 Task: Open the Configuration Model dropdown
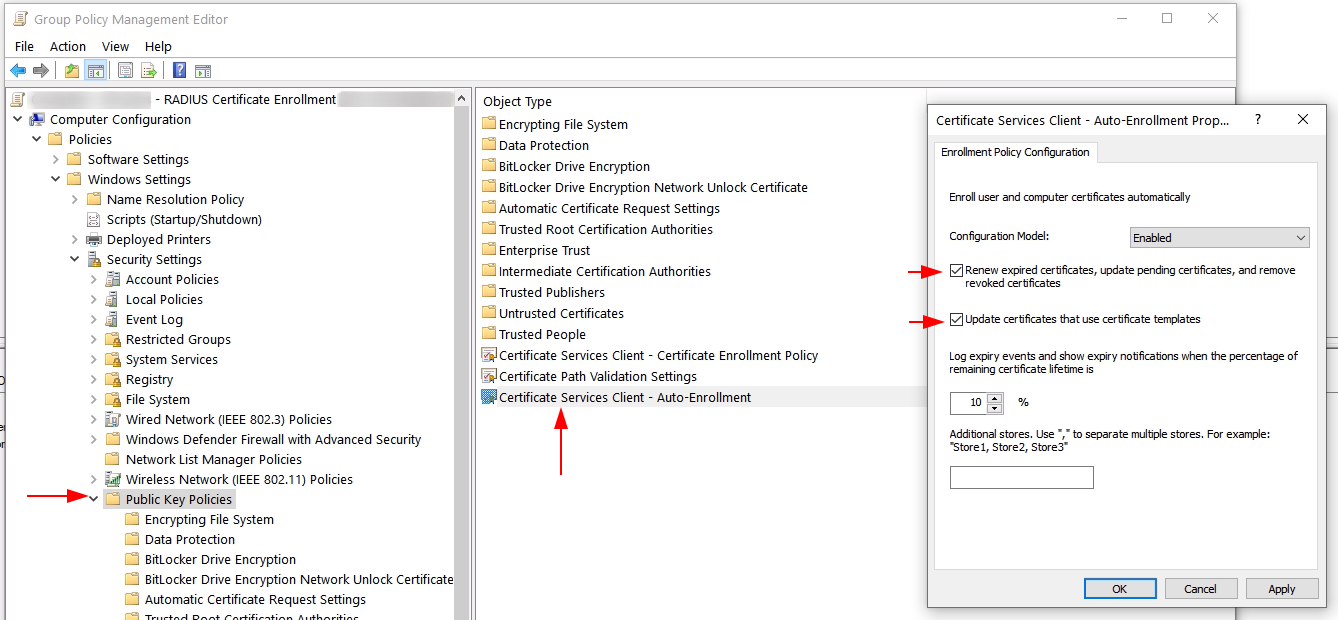pyautogui.click(x=1218, y=238)
